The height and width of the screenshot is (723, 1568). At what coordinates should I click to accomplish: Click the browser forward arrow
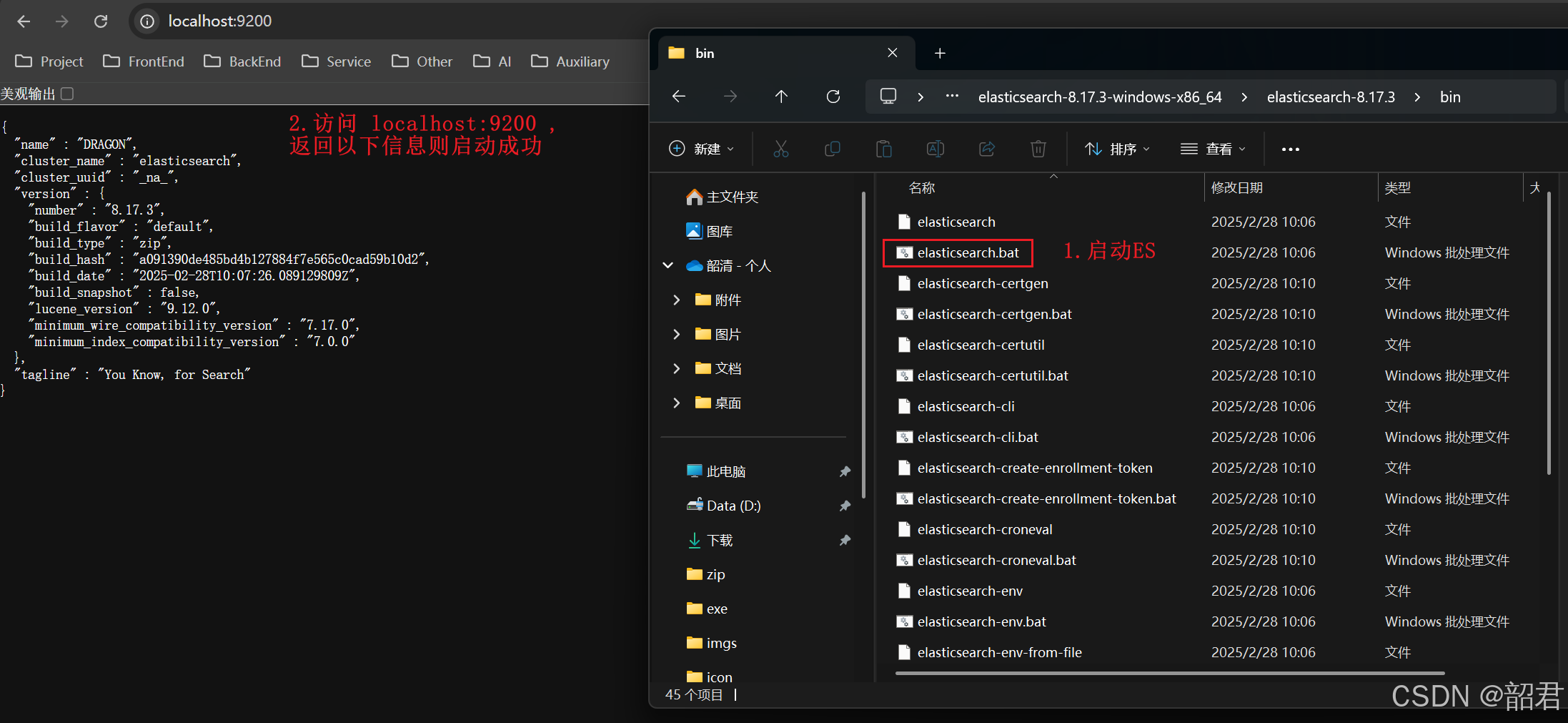pyautogui.click(x=62, y=21)
